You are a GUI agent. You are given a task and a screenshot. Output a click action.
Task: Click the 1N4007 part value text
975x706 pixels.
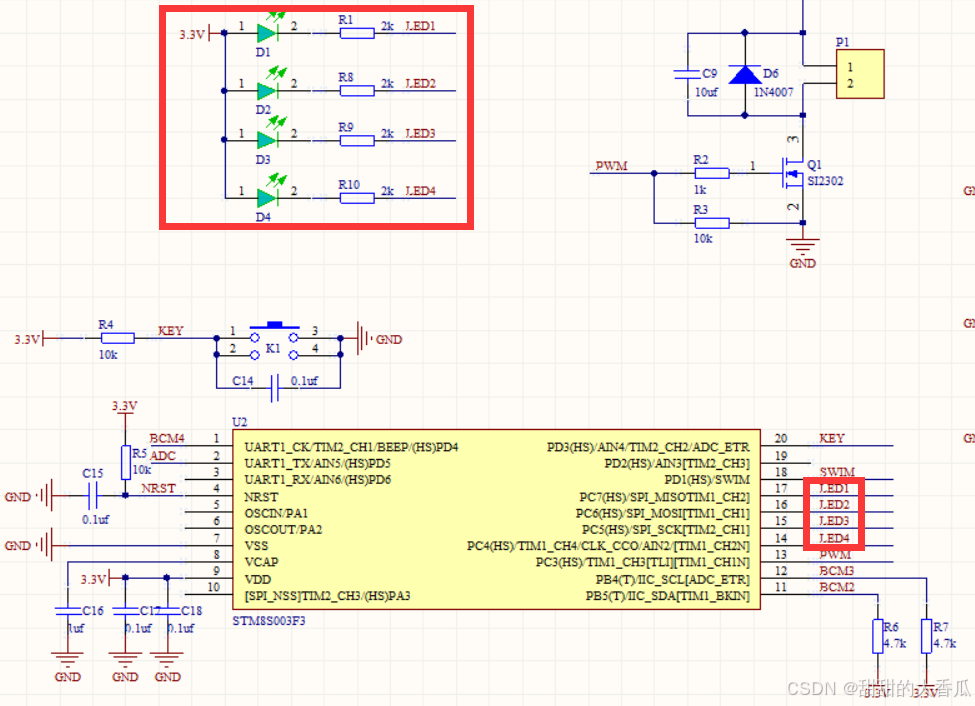click(x=774, y=92)
